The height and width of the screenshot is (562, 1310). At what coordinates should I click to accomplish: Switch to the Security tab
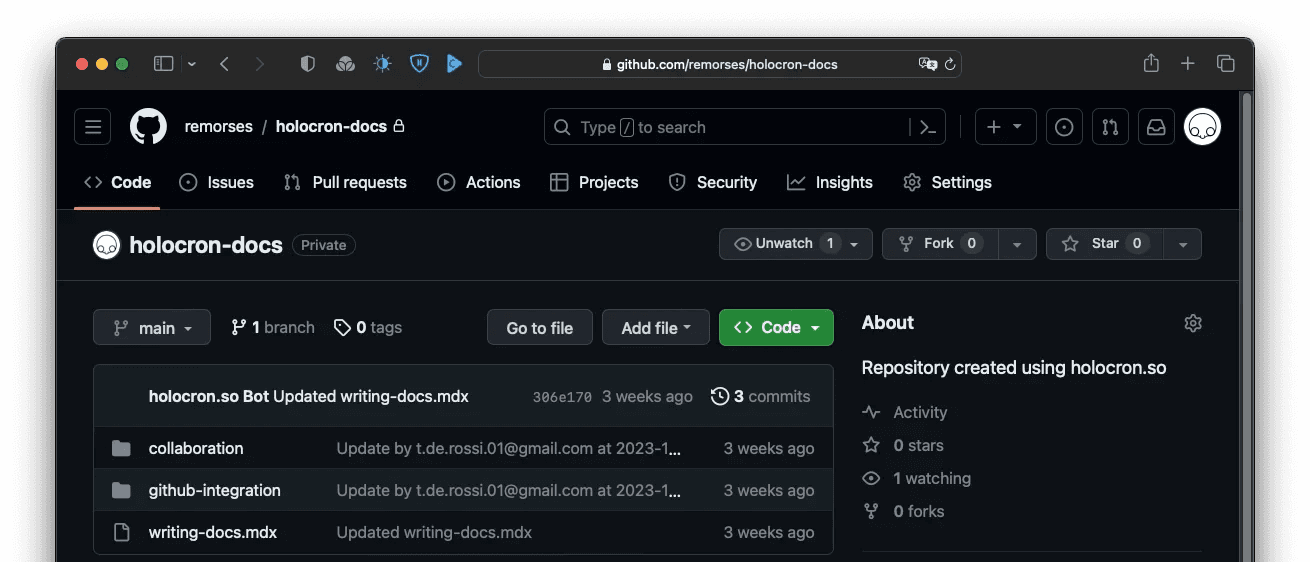tap(713, 182)
